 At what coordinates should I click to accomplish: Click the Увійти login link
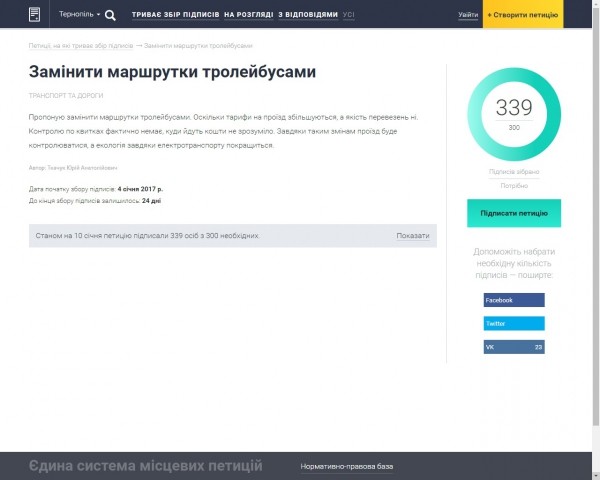pos(468,15)
